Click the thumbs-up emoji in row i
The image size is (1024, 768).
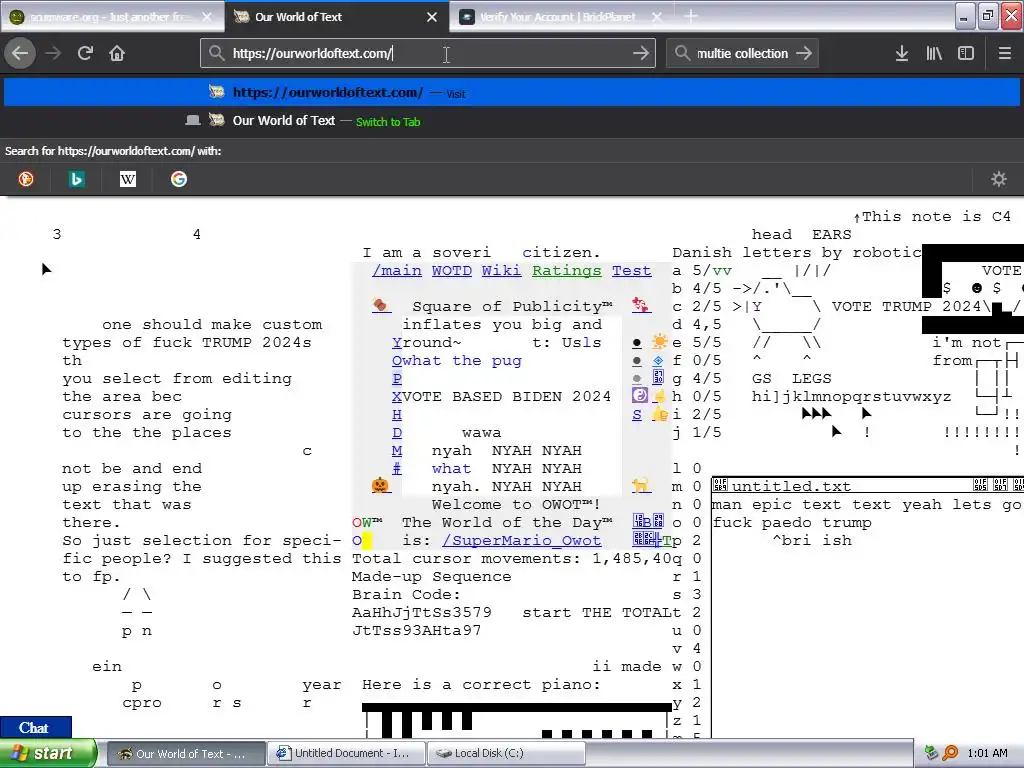pyautogui.click(x=660, y=414)
